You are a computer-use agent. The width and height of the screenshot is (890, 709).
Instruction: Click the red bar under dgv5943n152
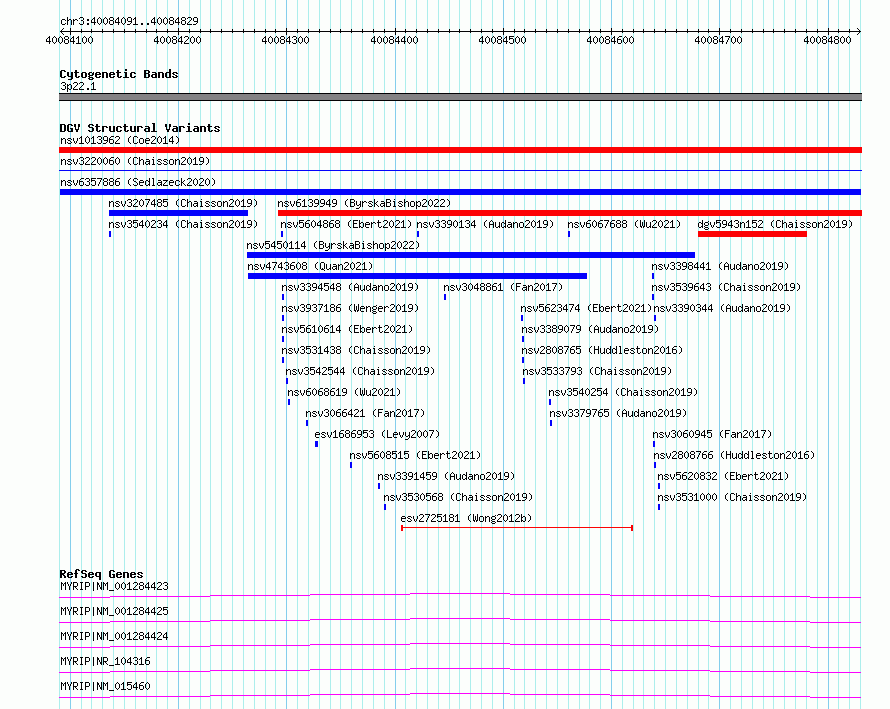pyautogui.click(x=752, y=234)
